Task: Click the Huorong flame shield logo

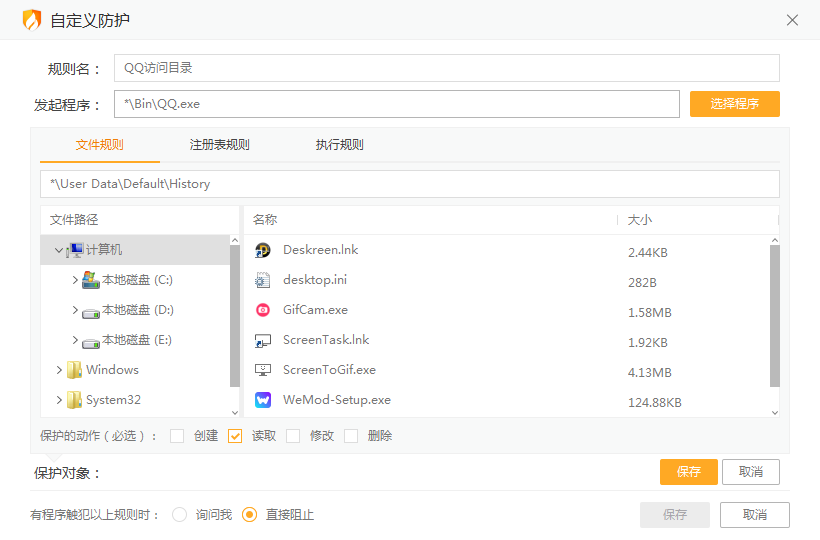Action: tap(32, 20)
